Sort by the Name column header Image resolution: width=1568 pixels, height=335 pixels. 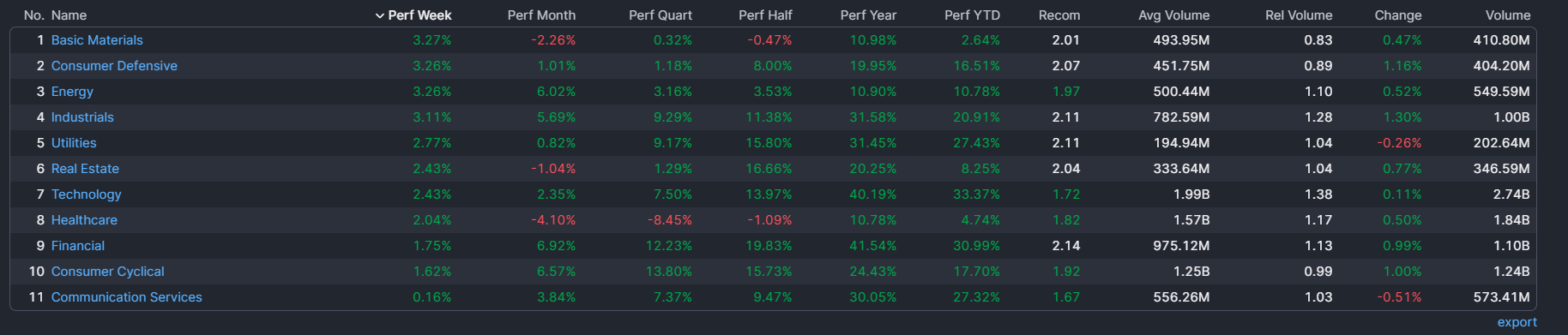[x=69, y=15]
